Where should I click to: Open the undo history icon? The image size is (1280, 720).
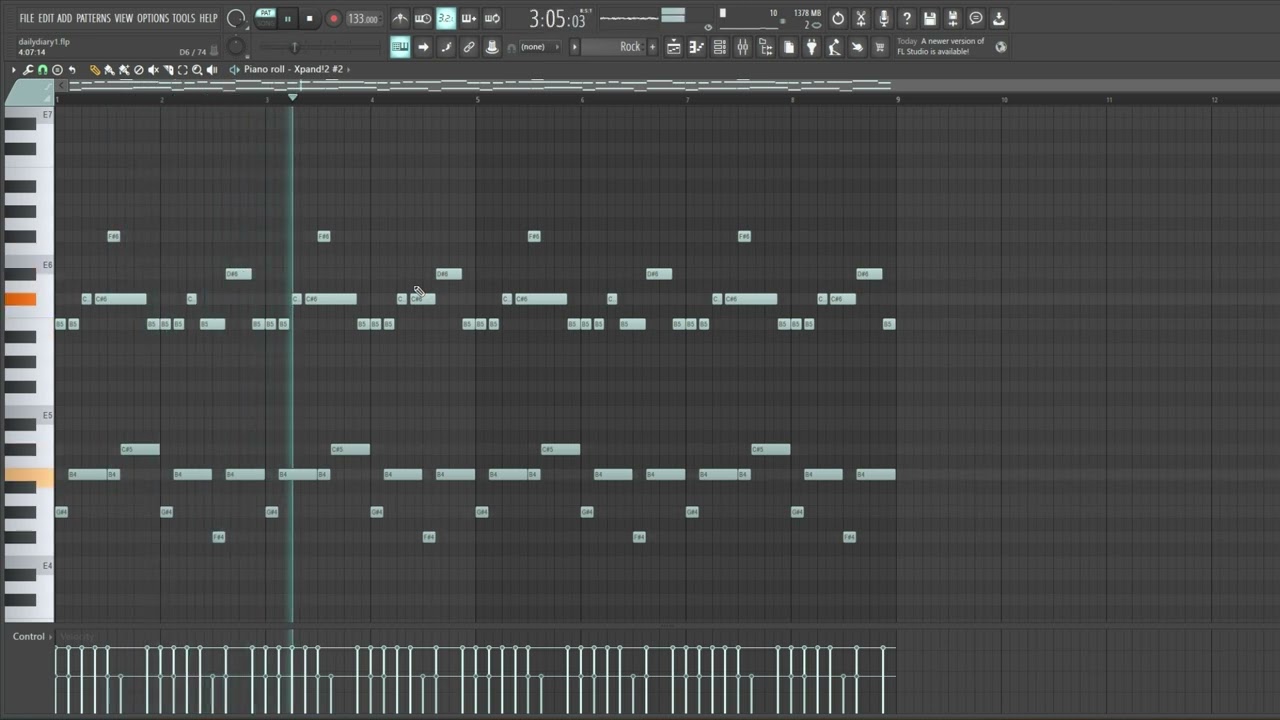(838, 18)
